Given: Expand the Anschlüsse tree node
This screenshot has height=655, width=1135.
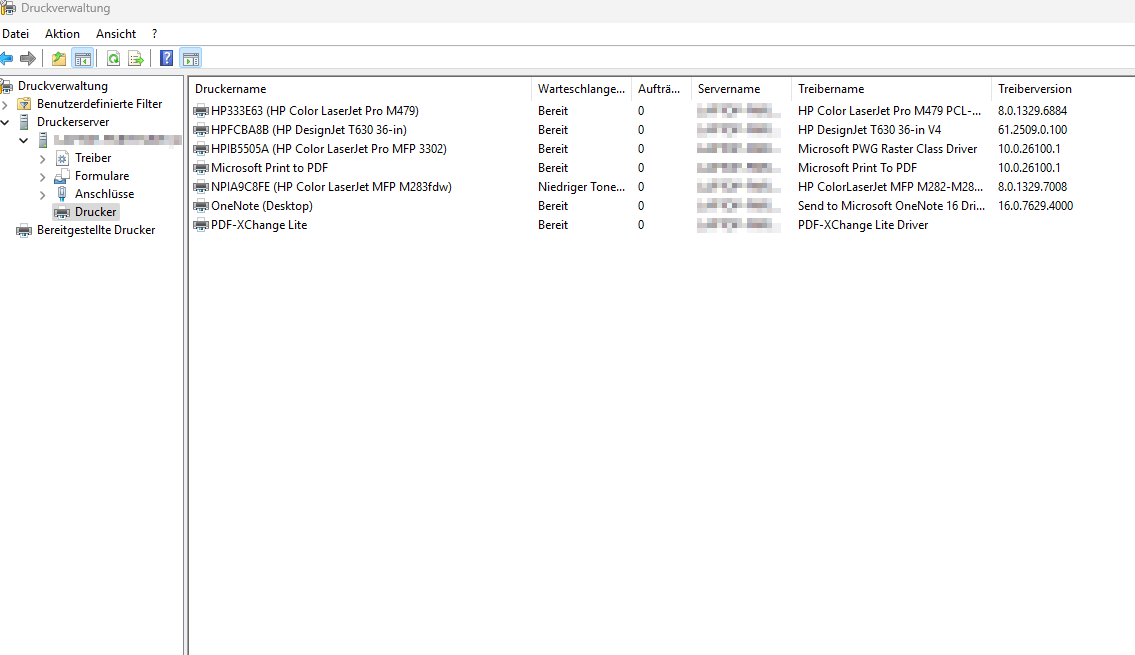Looking at the screenshot, I should pos(42,194).
